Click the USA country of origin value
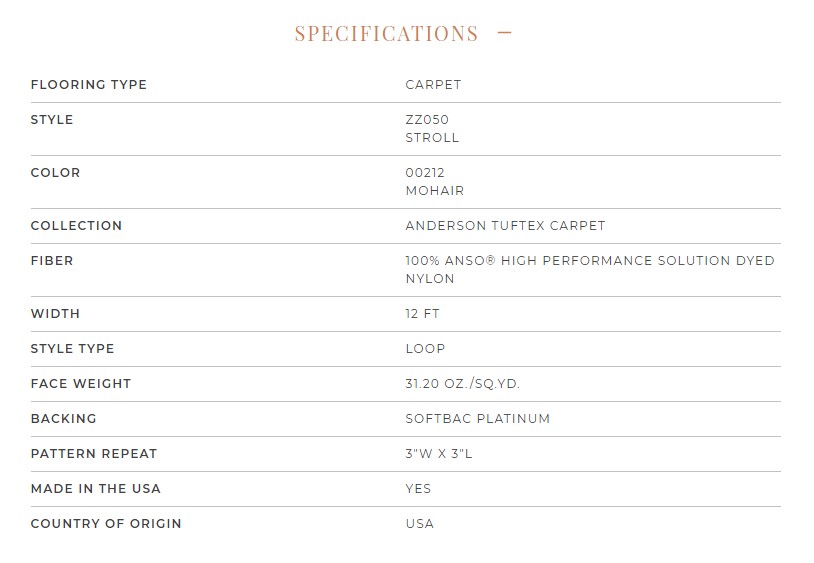814x563 pixels. click(419, 524)
